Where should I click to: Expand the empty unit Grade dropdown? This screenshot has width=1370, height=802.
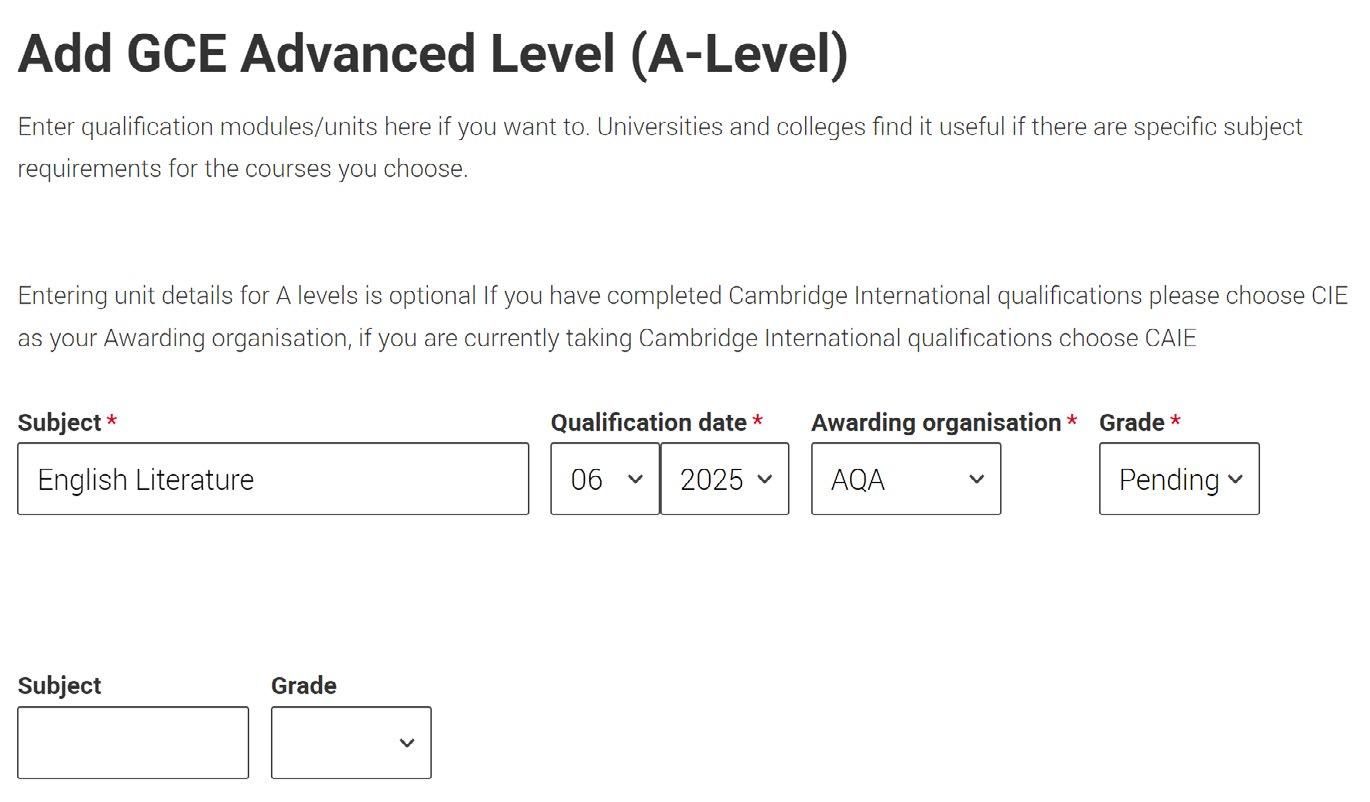[x=351, y=742]
